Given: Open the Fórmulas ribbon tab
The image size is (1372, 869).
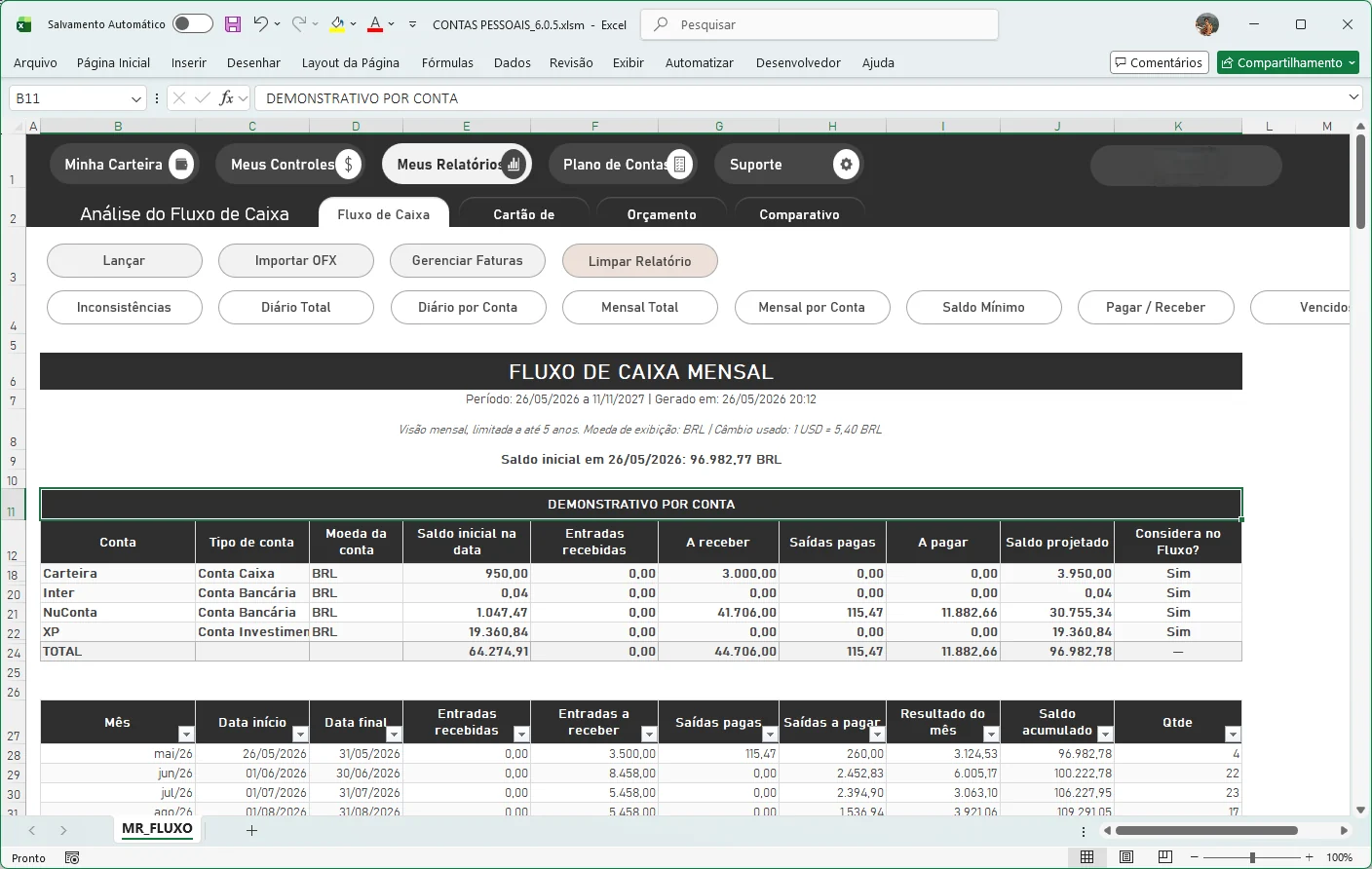Looking at the screenshot, I should tap(447, 62).
